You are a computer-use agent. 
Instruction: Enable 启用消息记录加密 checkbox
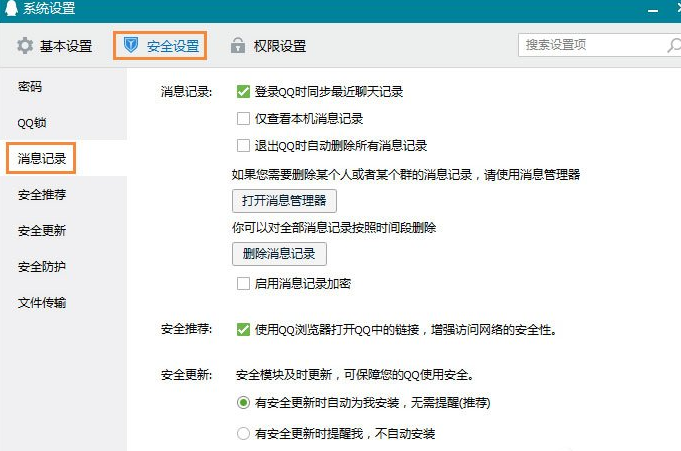tap(243, 283)
